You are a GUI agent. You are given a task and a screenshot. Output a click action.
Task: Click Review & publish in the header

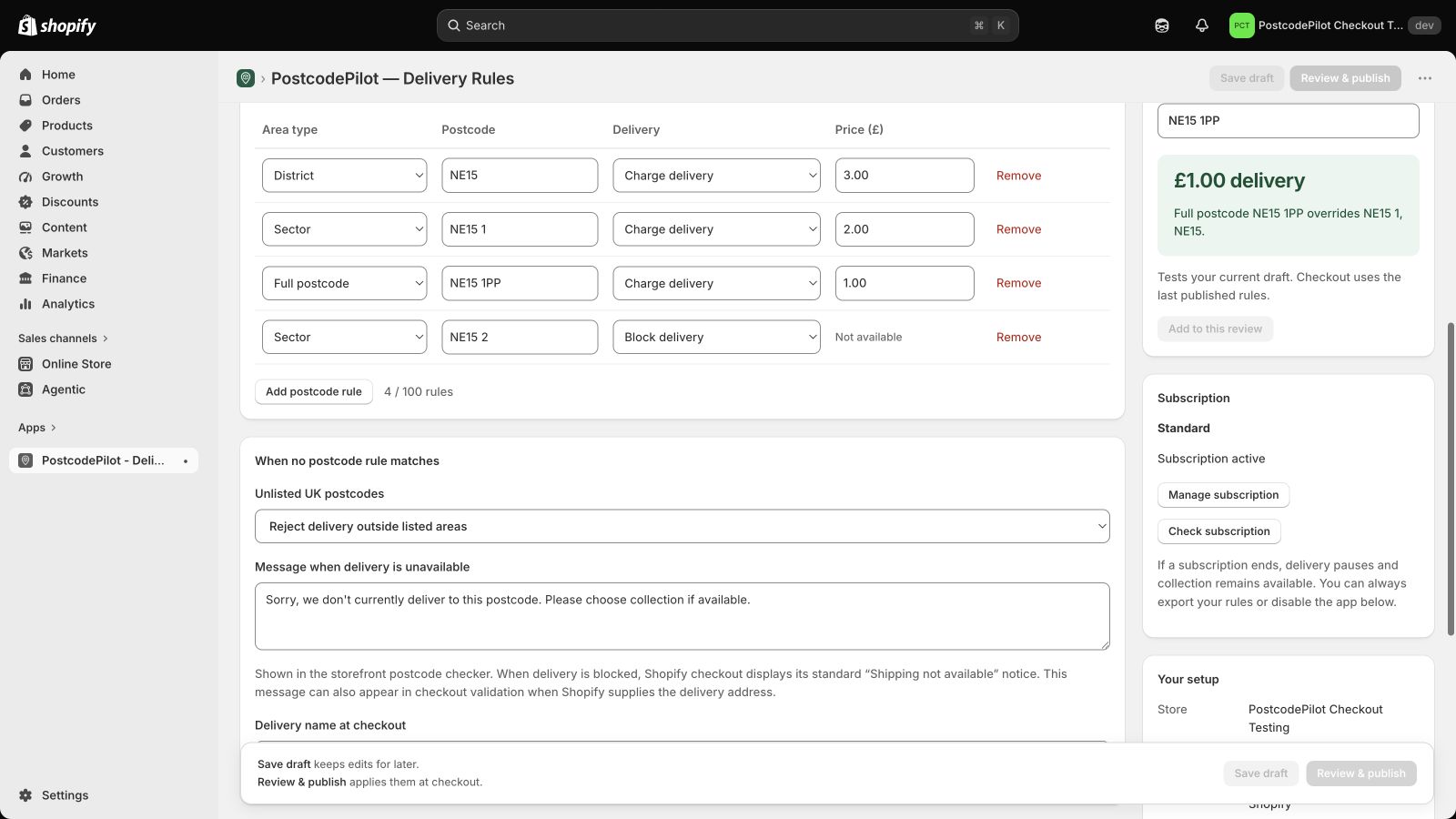[x=1345, y=78]
